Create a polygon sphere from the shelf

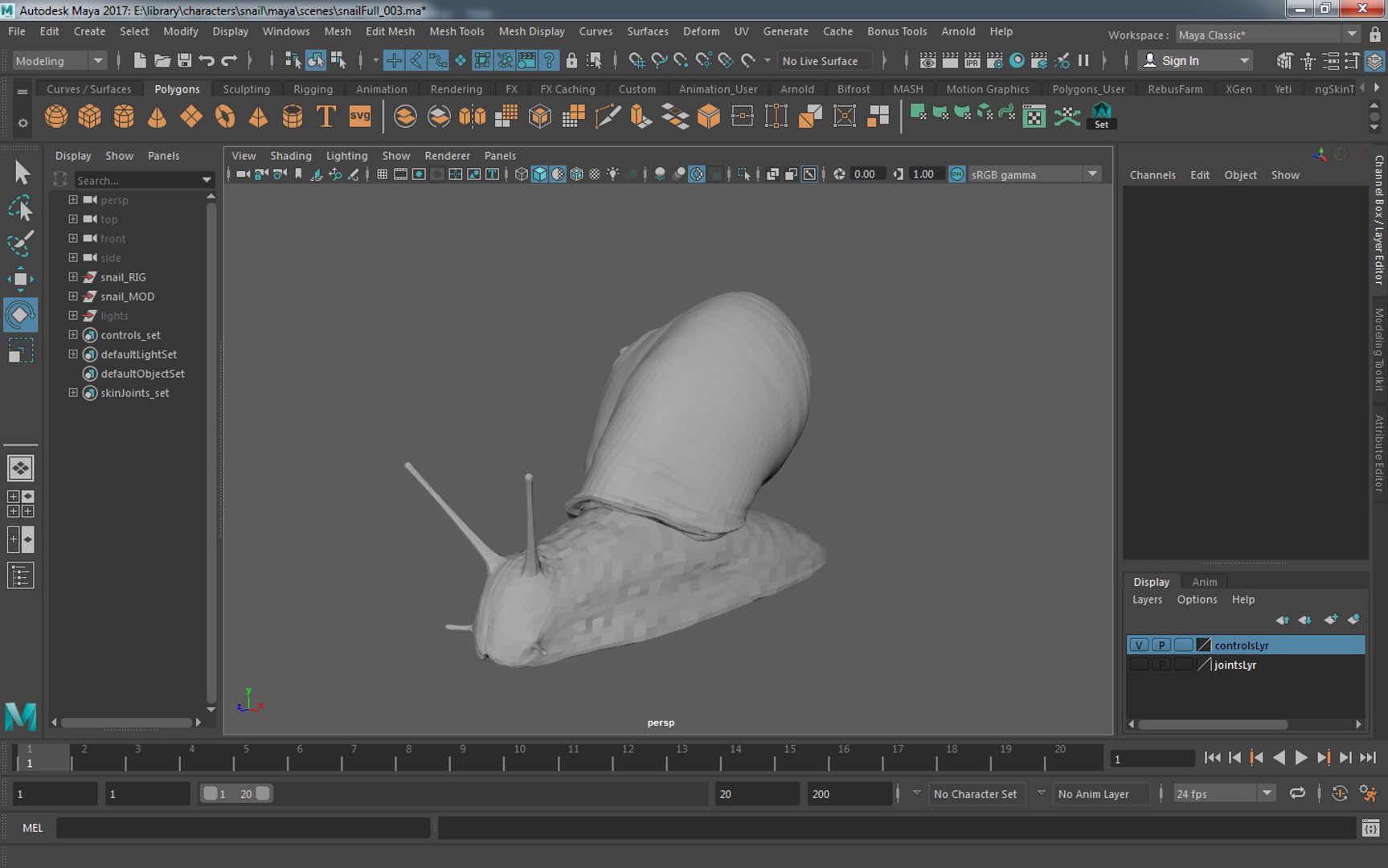pos(56,117)
